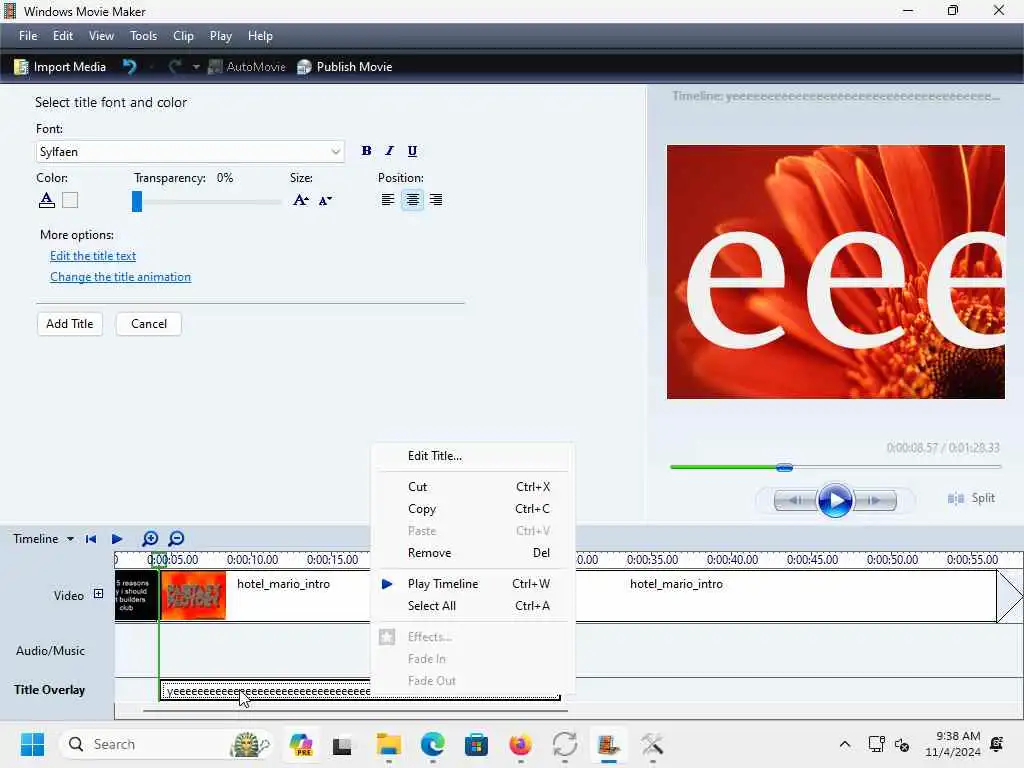Open the Help menu
Screen dimensions: 1024x768
pos(260,36)
